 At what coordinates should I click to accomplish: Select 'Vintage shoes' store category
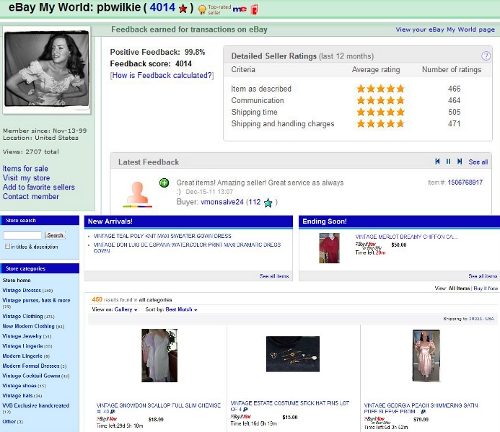click(19, 386)
